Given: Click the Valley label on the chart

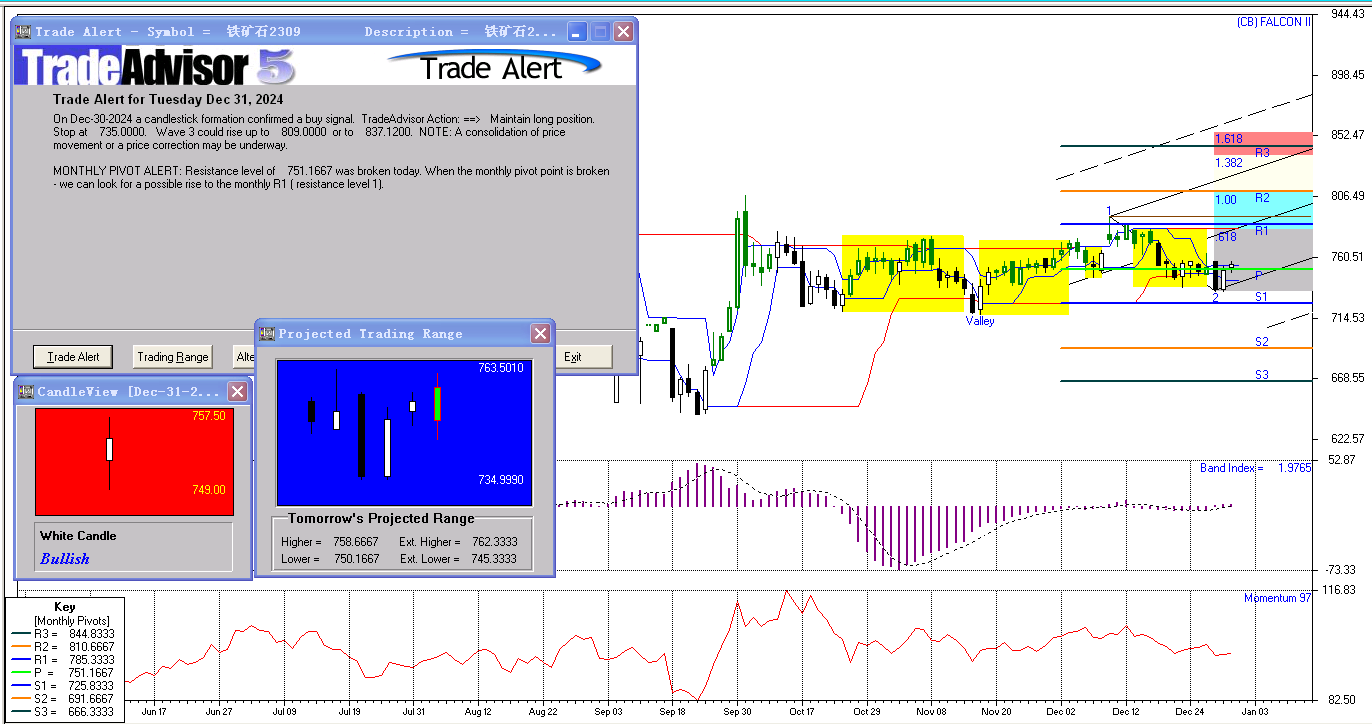Looking at the screenshot, I should (x=980, y=321).
